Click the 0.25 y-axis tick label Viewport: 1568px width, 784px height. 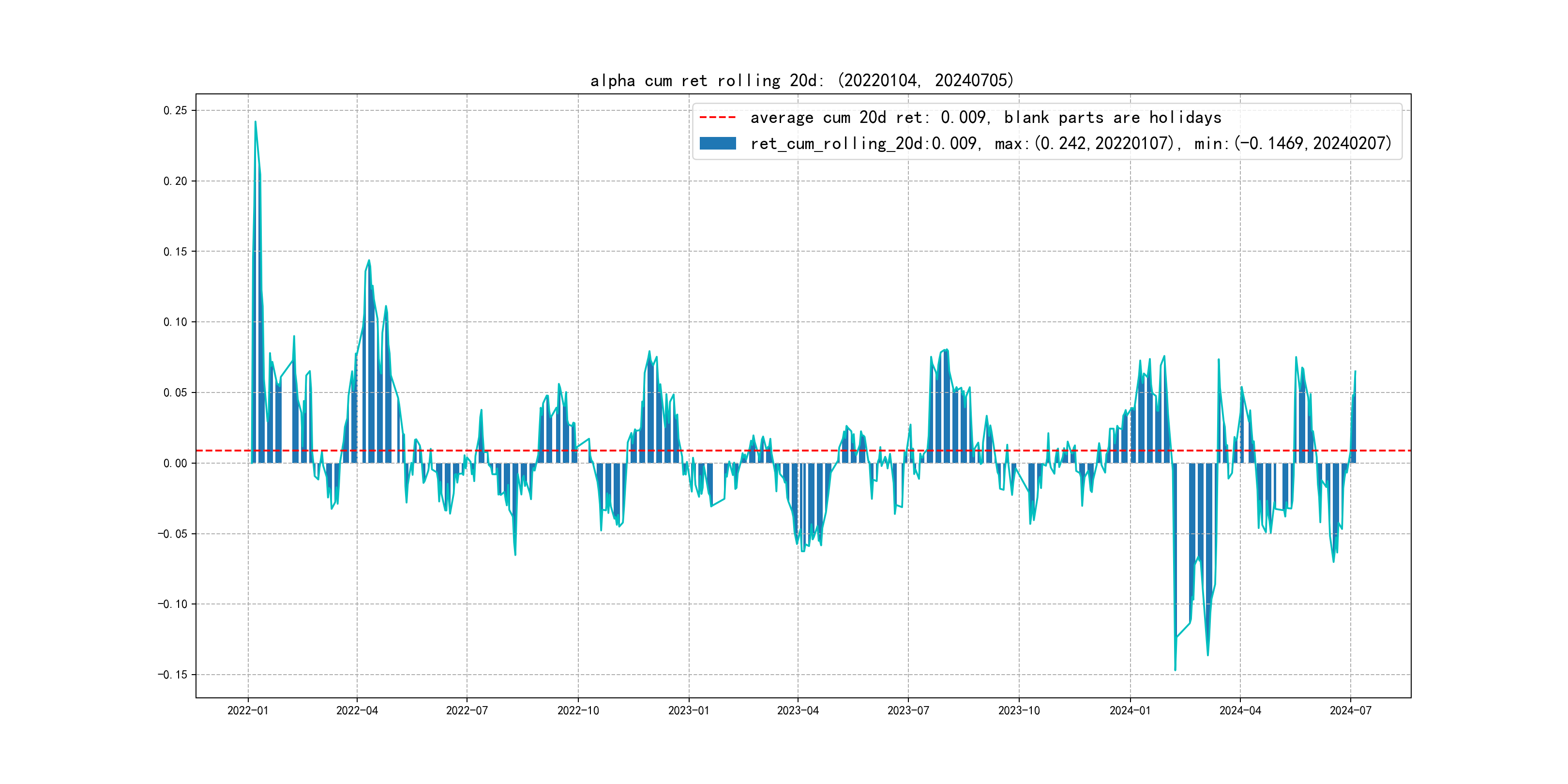click(x=175, y=110)
